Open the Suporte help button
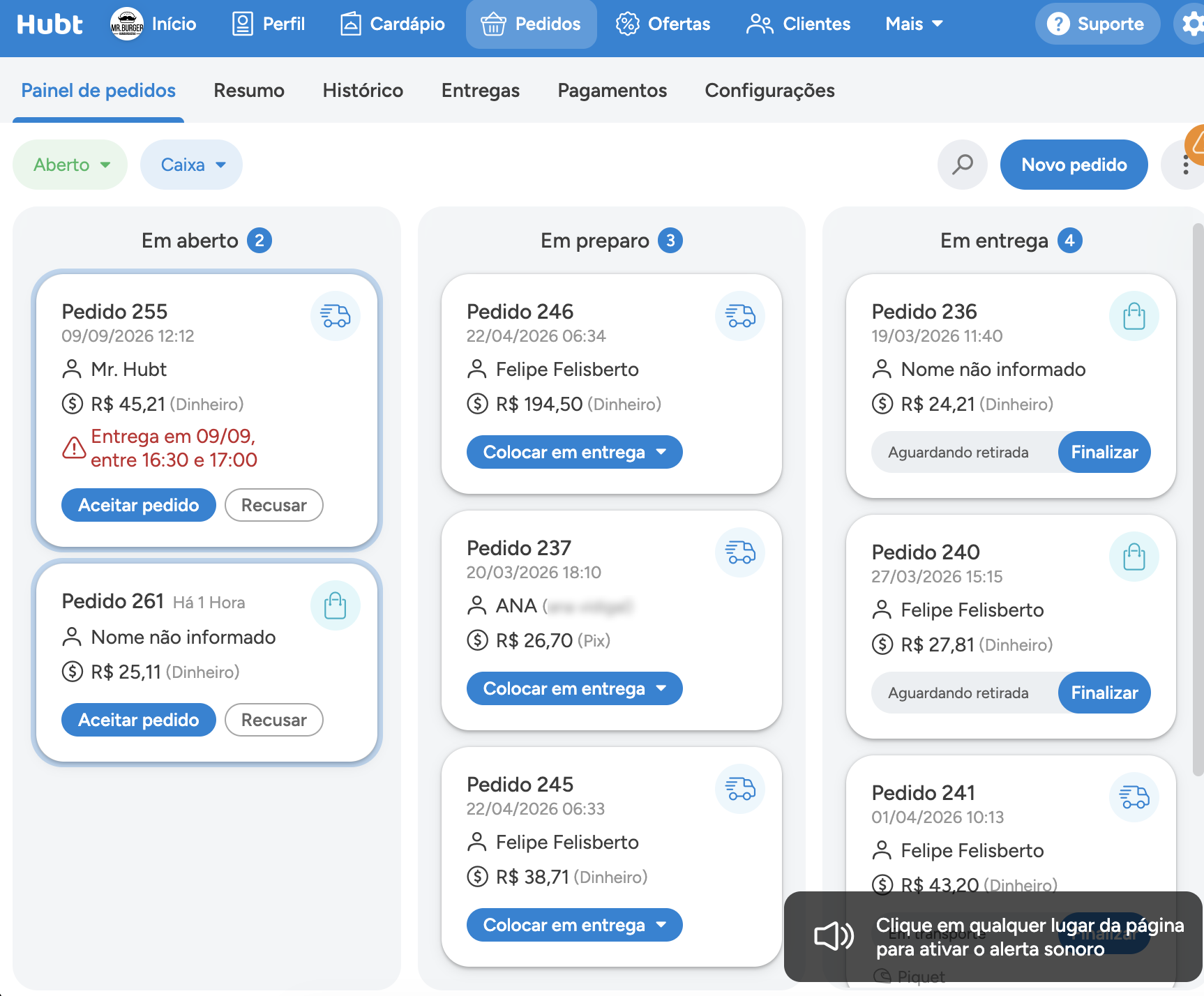This screenshot has height=996, width=1204. coord(1097,24)
